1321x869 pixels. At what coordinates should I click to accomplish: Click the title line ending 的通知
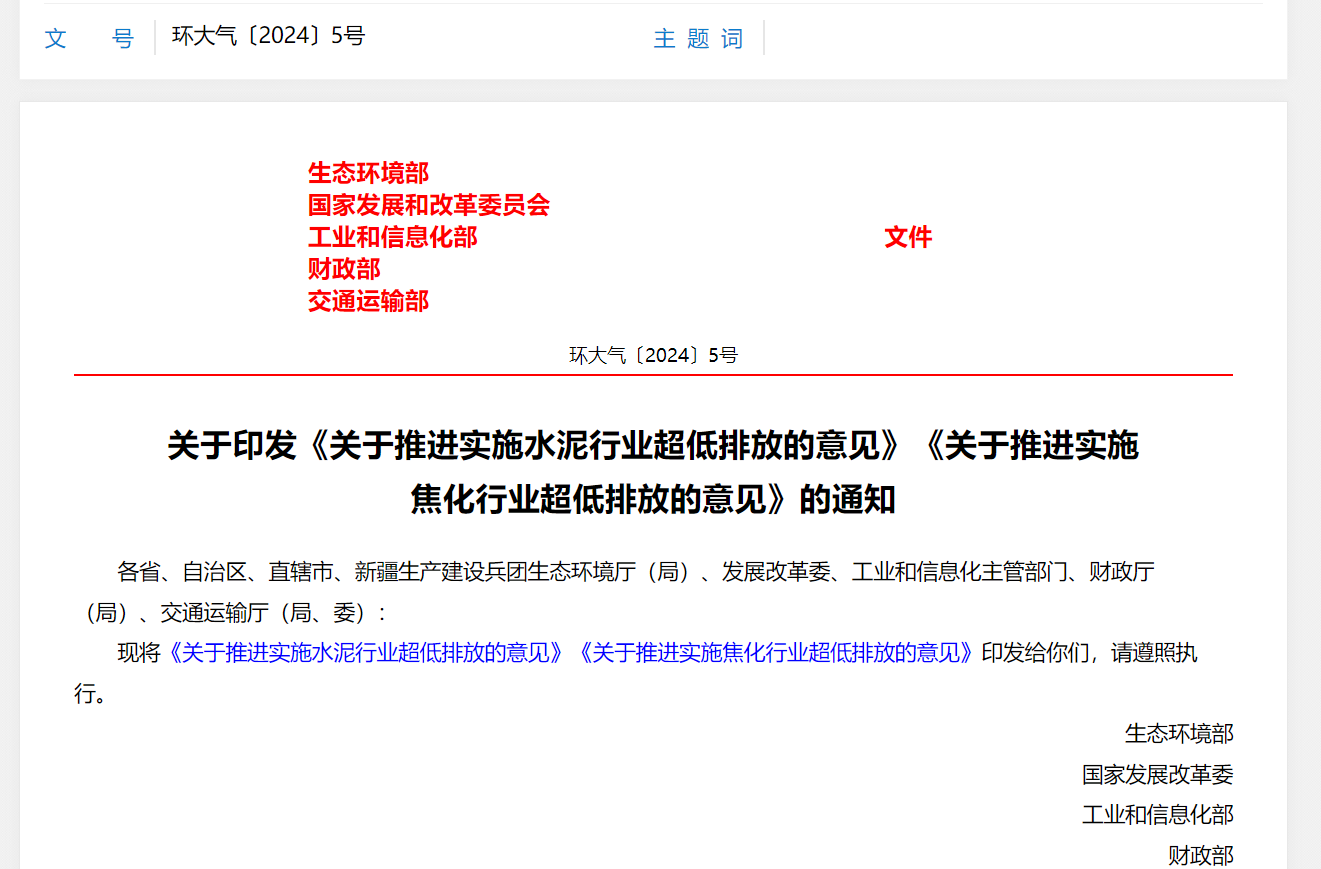tap(653, 499)
